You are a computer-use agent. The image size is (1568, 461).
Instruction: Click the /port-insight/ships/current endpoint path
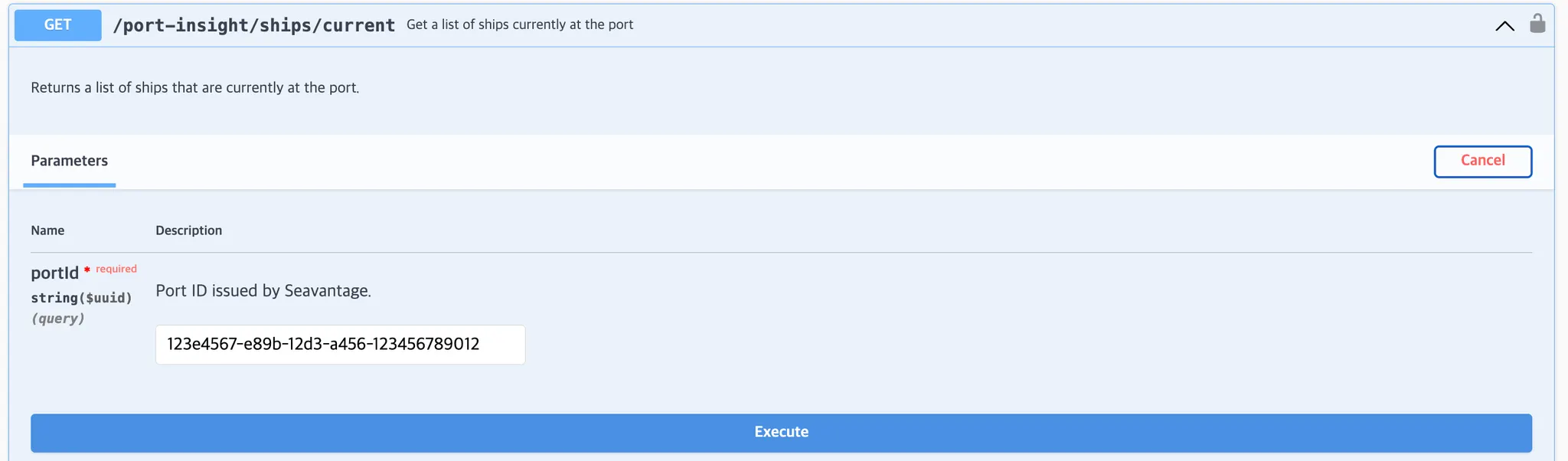click(253, 25)
